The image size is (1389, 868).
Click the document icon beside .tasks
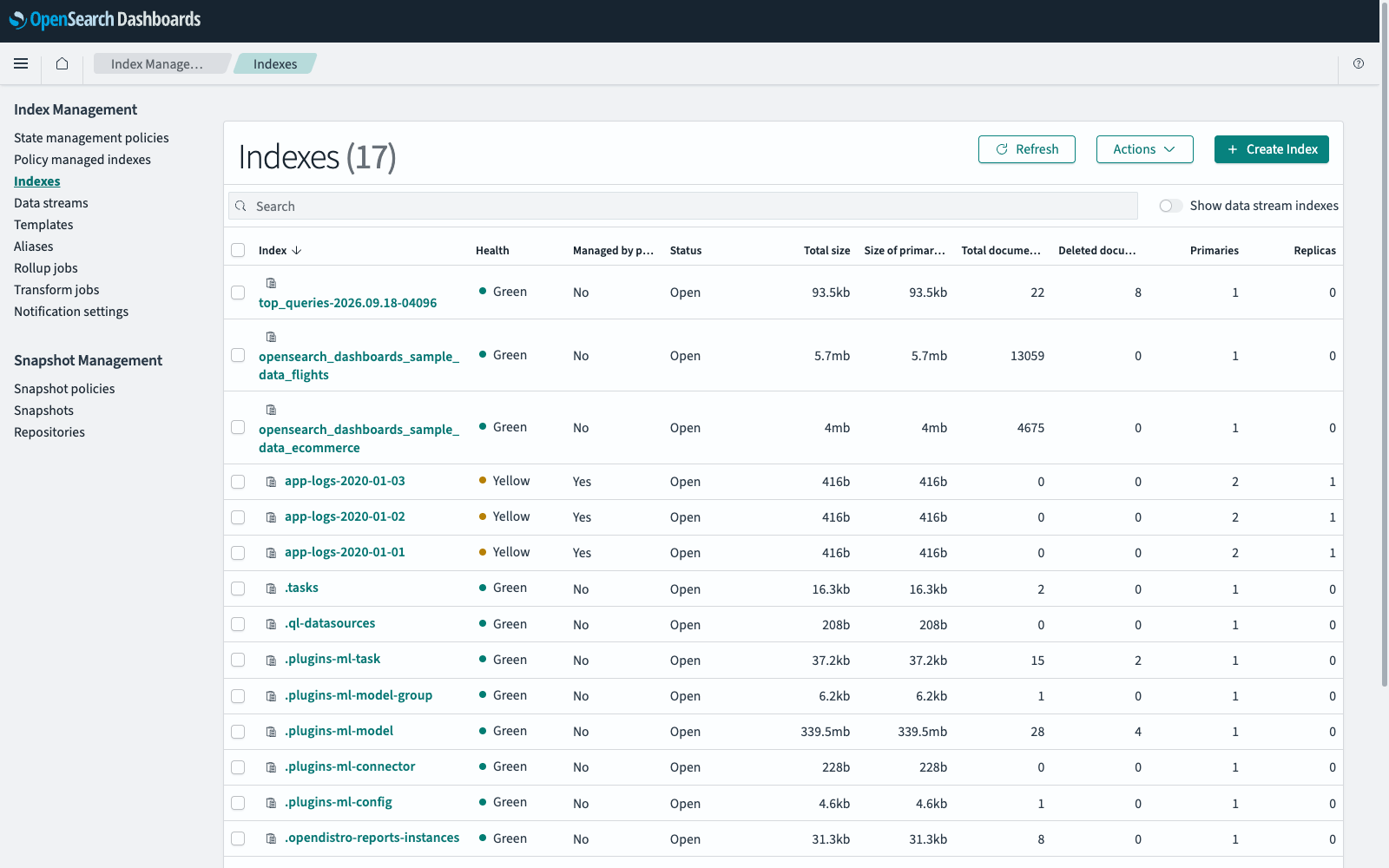[271, 589]
